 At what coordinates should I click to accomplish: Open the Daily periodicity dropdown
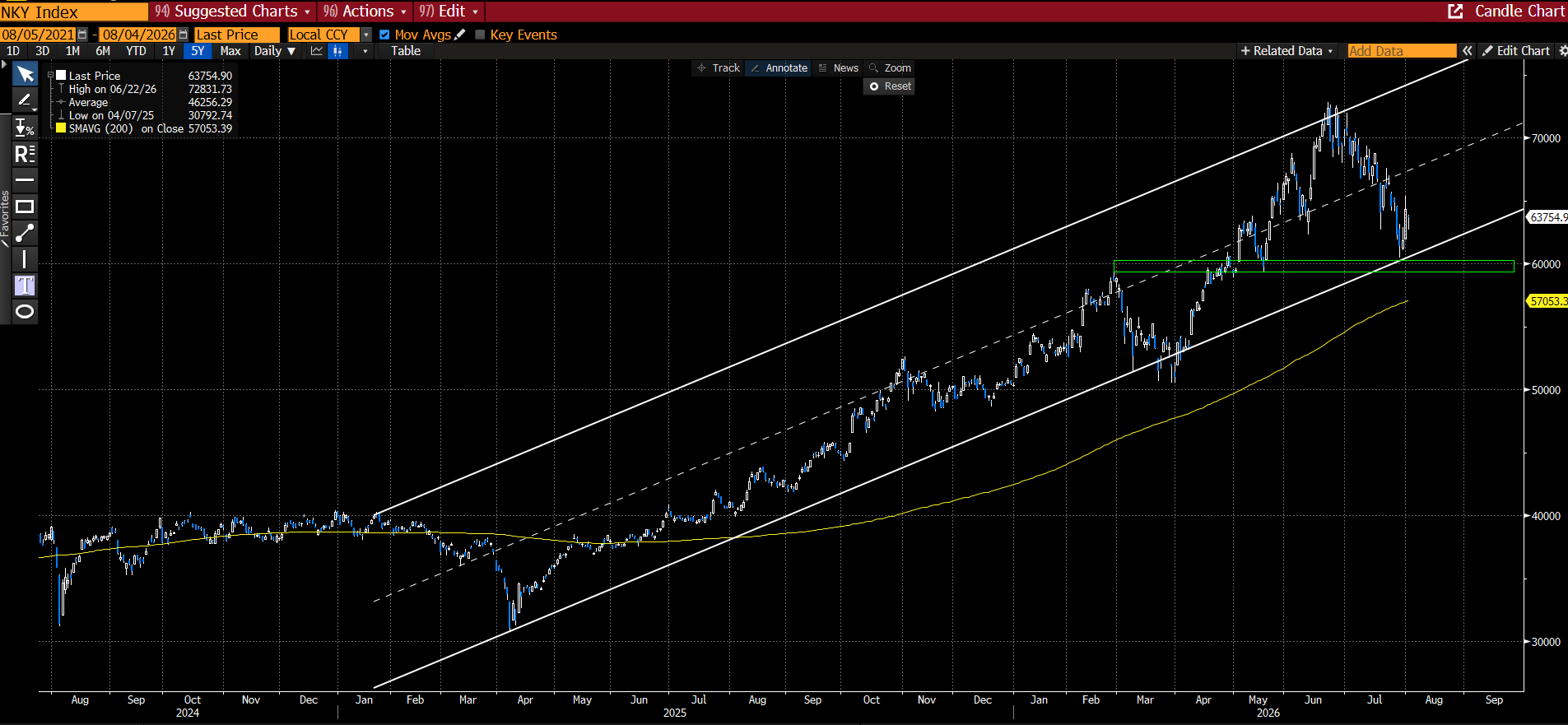click(x=274, y=51)
